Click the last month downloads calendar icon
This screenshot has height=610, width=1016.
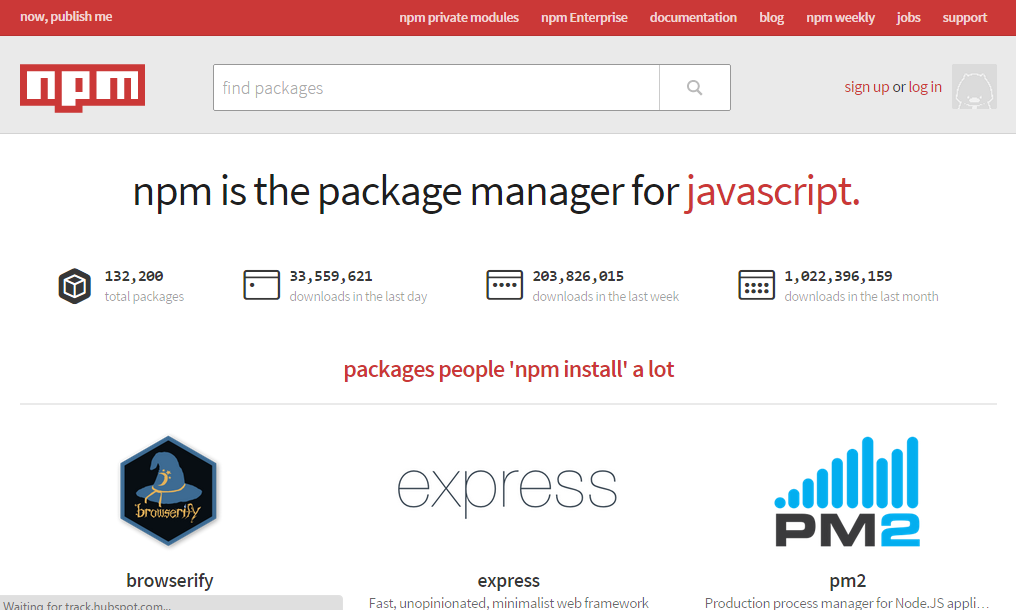[756, 285]
